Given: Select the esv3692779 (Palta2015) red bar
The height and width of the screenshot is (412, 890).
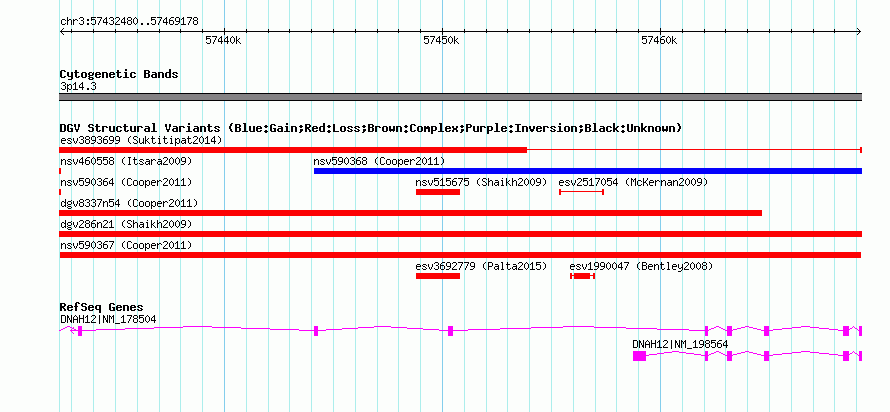Looking at the screenshot, I should tap(438, 276).
